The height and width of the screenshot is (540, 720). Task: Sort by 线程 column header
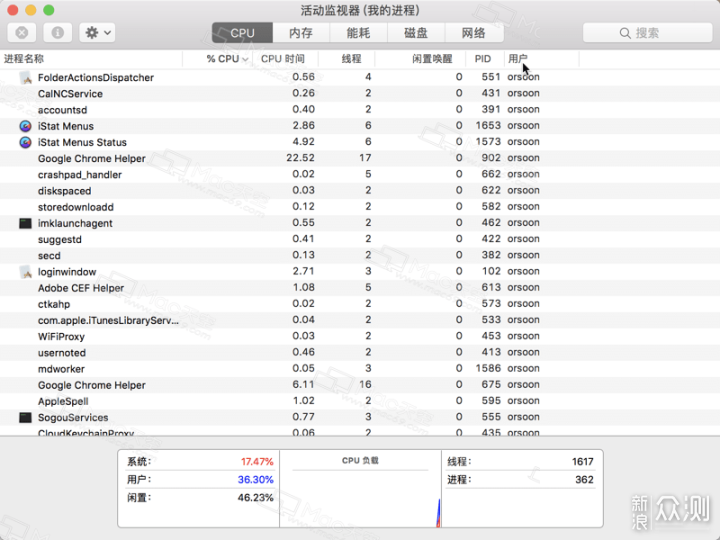click(x=347, y=59)
